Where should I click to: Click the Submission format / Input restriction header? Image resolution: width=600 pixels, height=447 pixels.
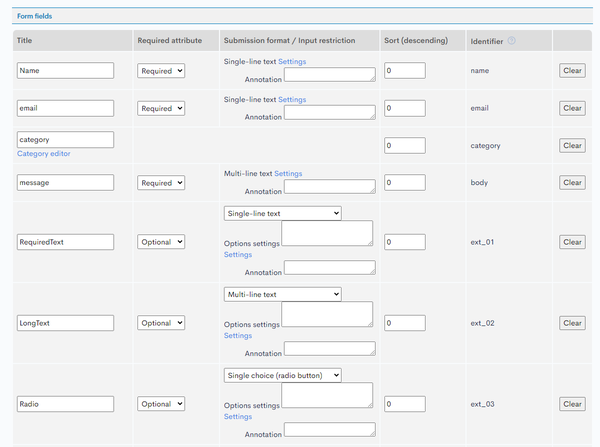coord(289,40)
